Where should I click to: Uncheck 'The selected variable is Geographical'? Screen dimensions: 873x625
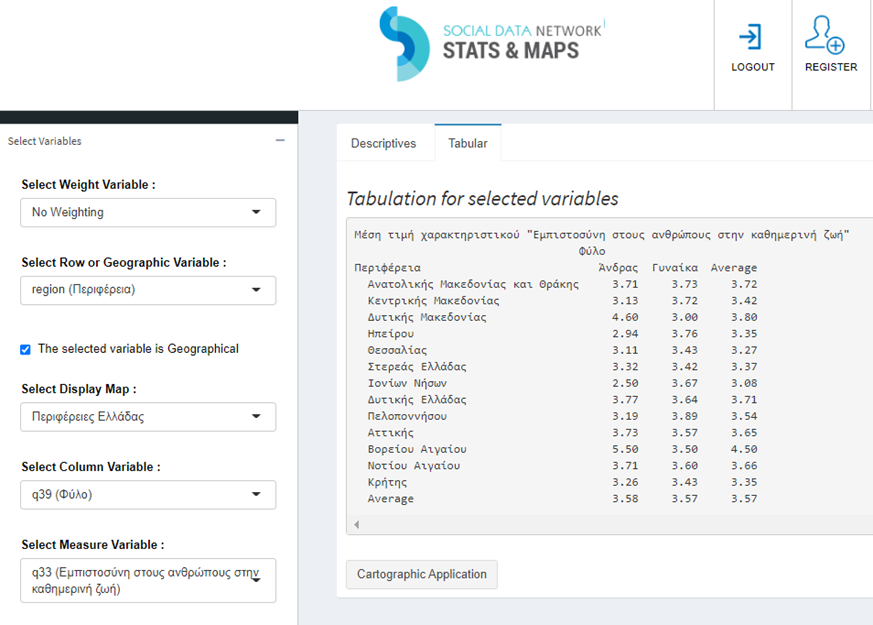pos(25,350)
